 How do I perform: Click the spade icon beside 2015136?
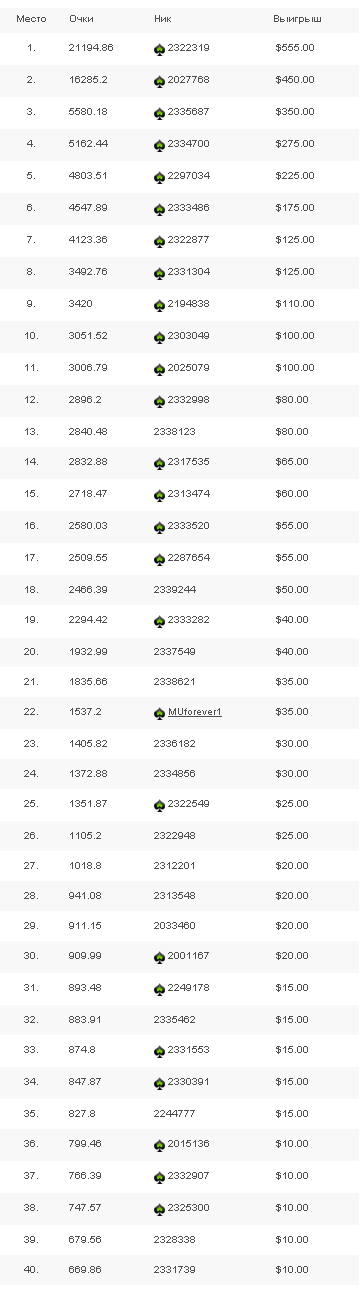(160, 1144)
